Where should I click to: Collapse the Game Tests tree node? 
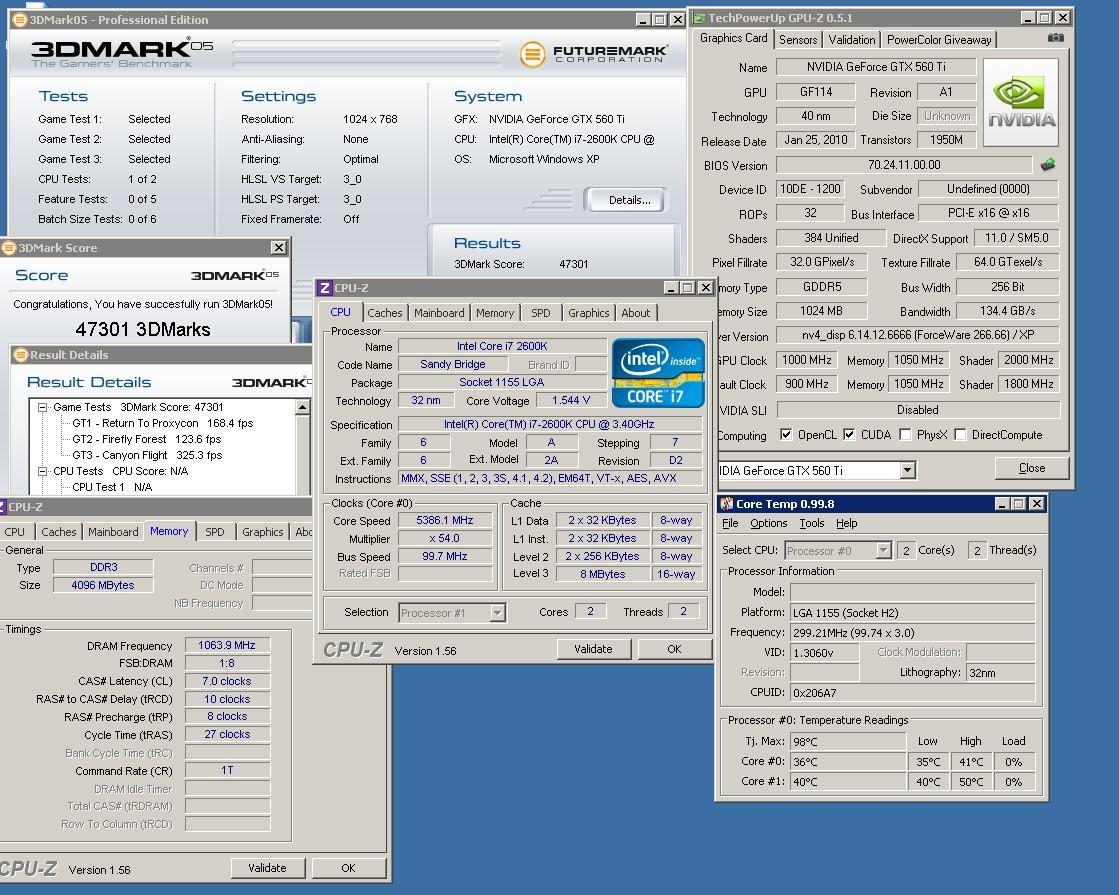[x=43, y=408]
